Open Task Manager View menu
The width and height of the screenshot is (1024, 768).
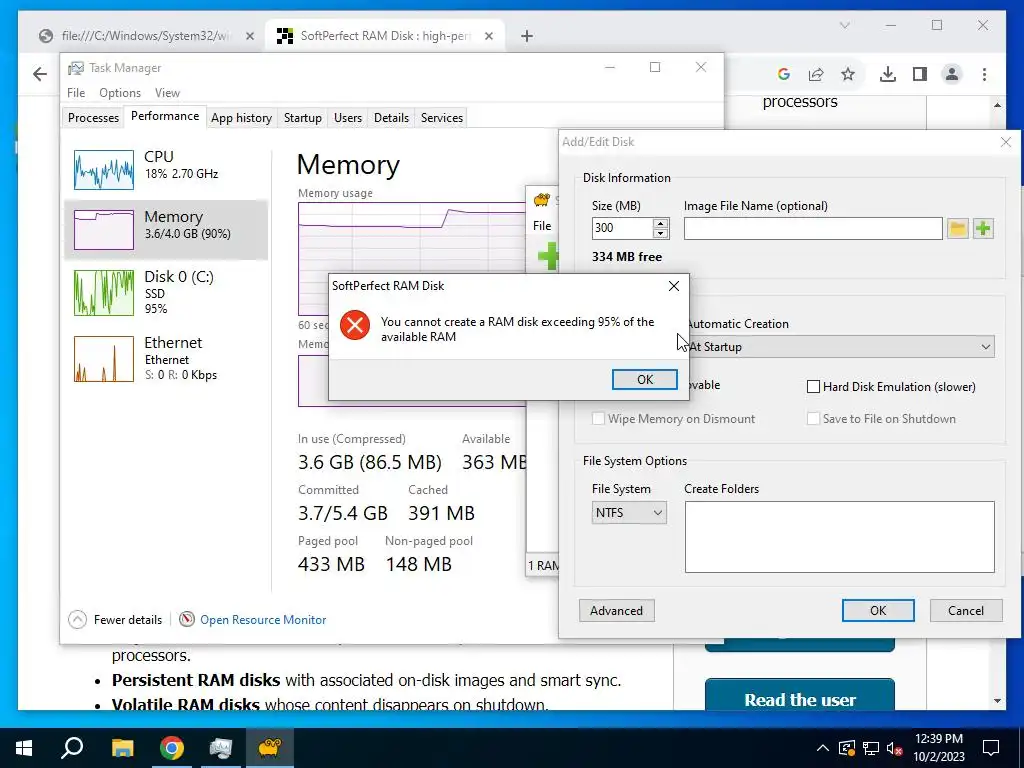(167, 93)
